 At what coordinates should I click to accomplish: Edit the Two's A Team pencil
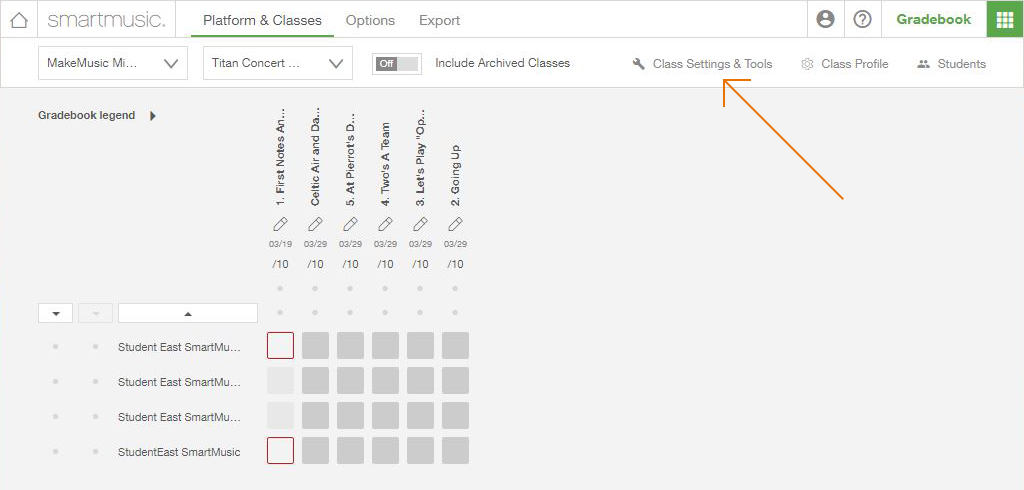385,224
